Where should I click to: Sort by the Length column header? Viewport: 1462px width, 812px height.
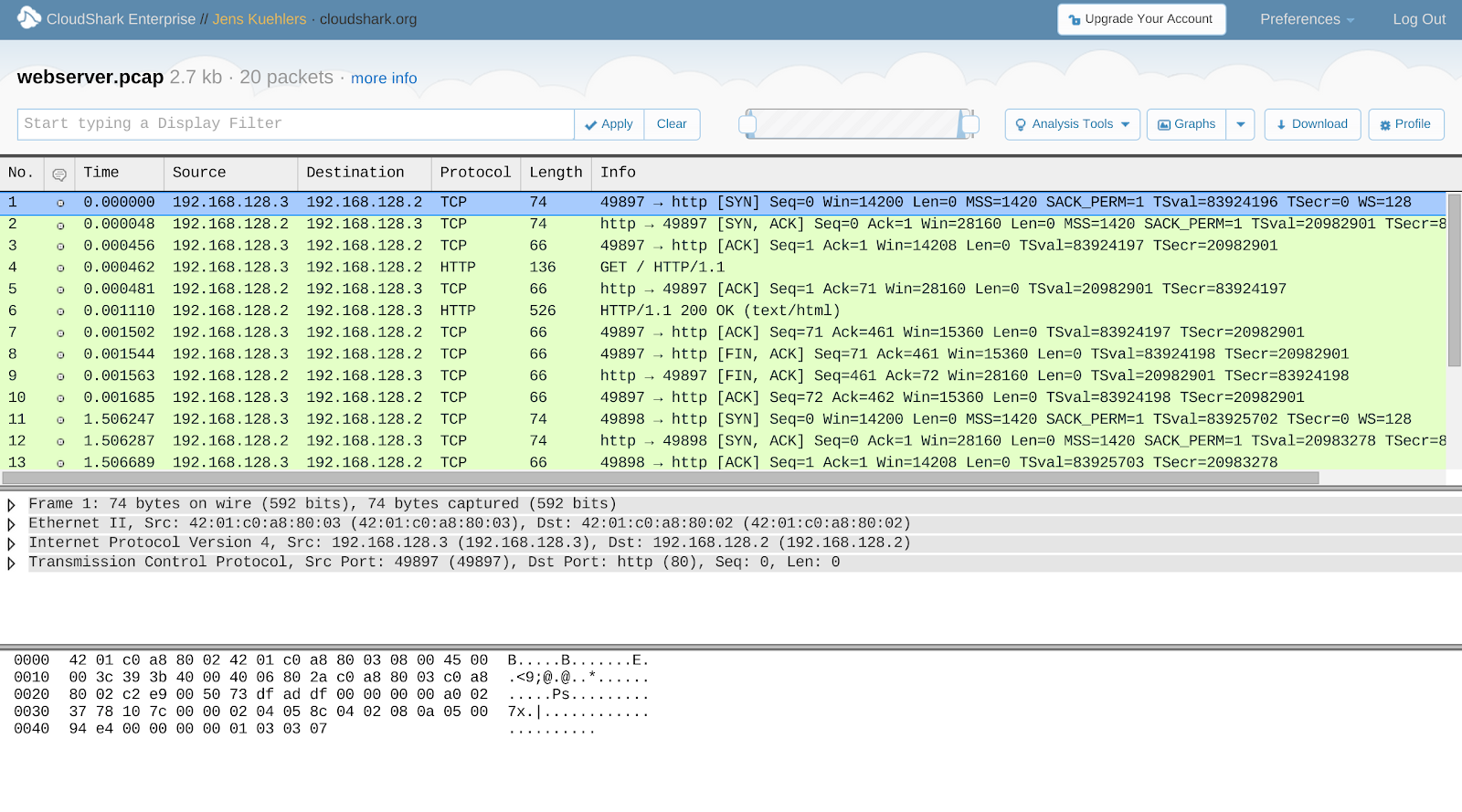pos(556,173)
